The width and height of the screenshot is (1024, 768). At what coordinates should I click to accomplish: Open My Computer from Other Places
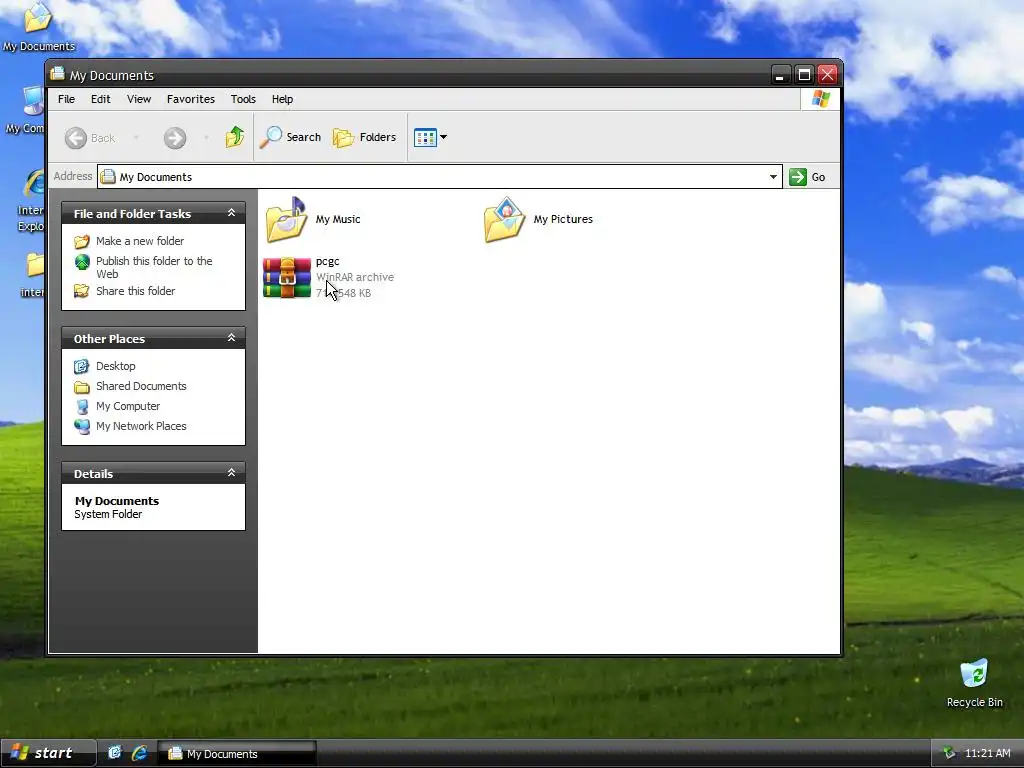tap(128, 406)
